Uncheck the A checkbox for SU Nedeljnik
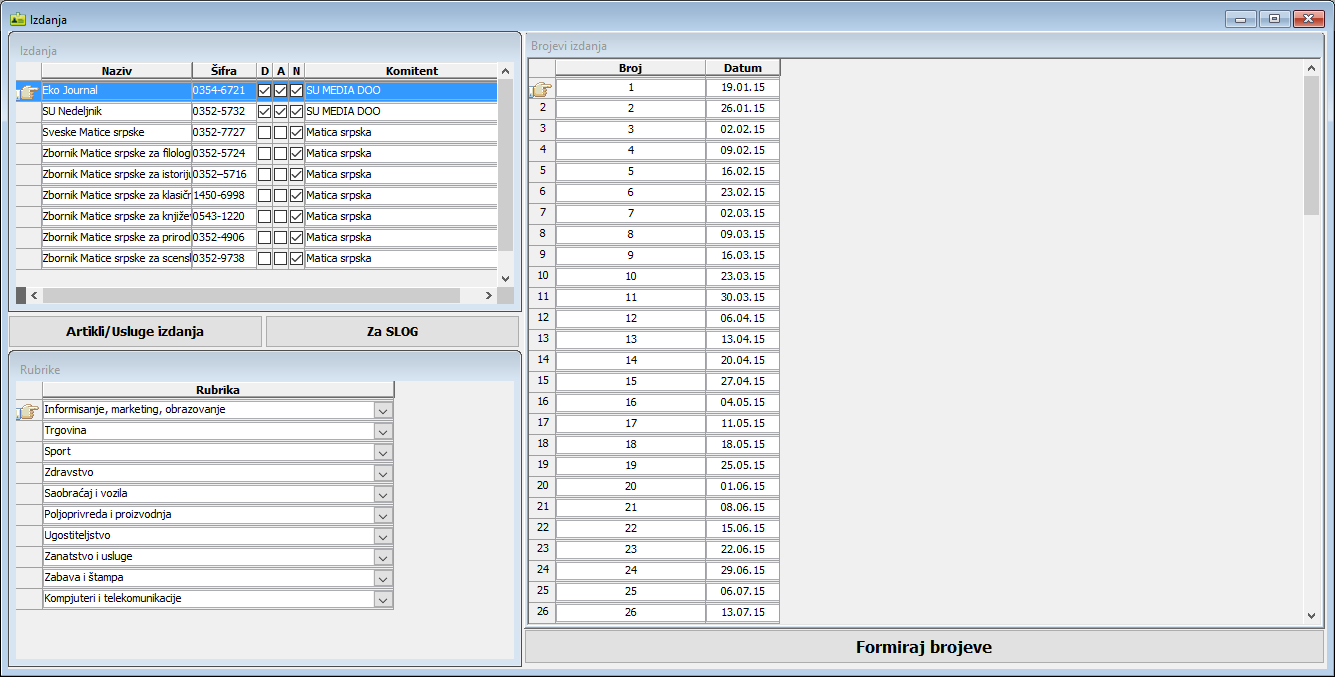Viewport: 1335px width, 677px height. (x=281, y=112)
